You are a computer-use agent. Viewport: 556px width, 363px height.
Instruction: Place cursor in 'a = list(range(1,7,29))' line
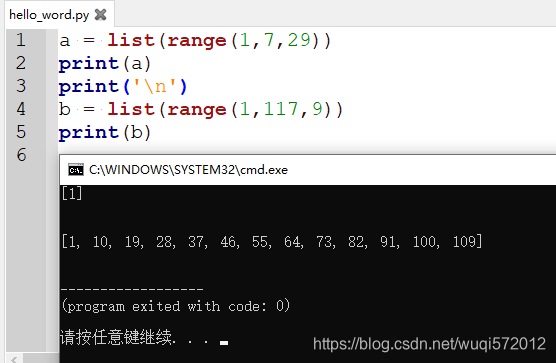coord(195,40)
